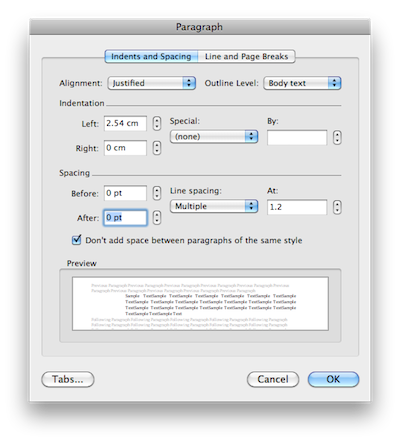Open the Alignment dropdown set to Justified
Image resolution: width=400 pixels, height=442 pixels.
(152, 83)
